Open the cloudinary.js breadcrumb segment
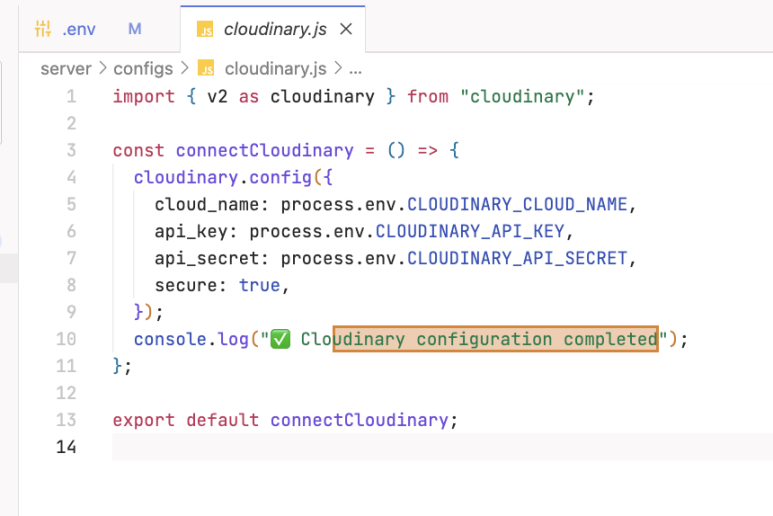 (275, 69)
